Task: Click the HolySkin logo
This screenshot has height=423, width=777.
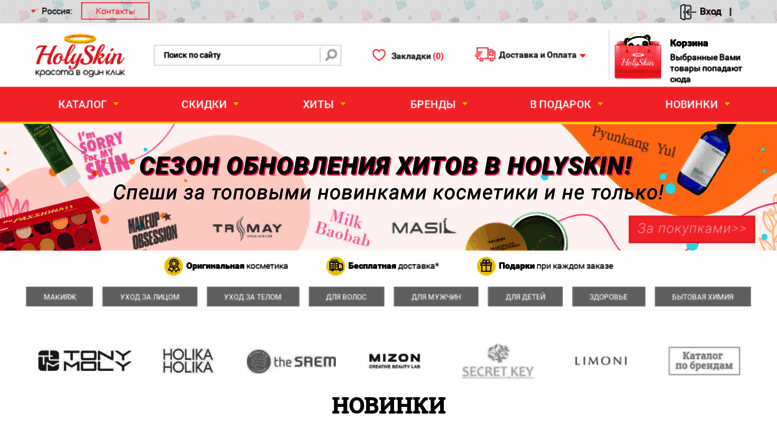Action: pyautogui.click(x=79, y=55)
